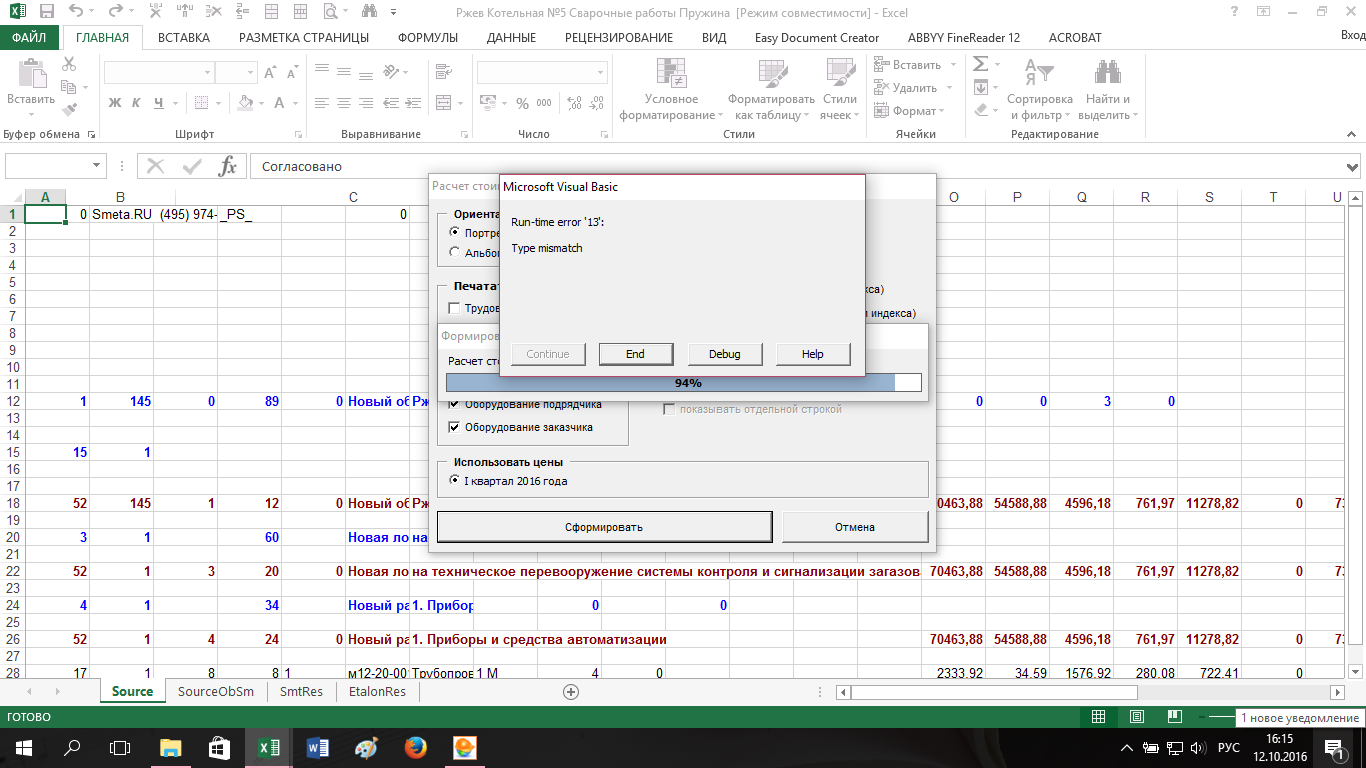Expand the Name Box dropdown
Screen dimensions: 1366x768
[97, 166]
